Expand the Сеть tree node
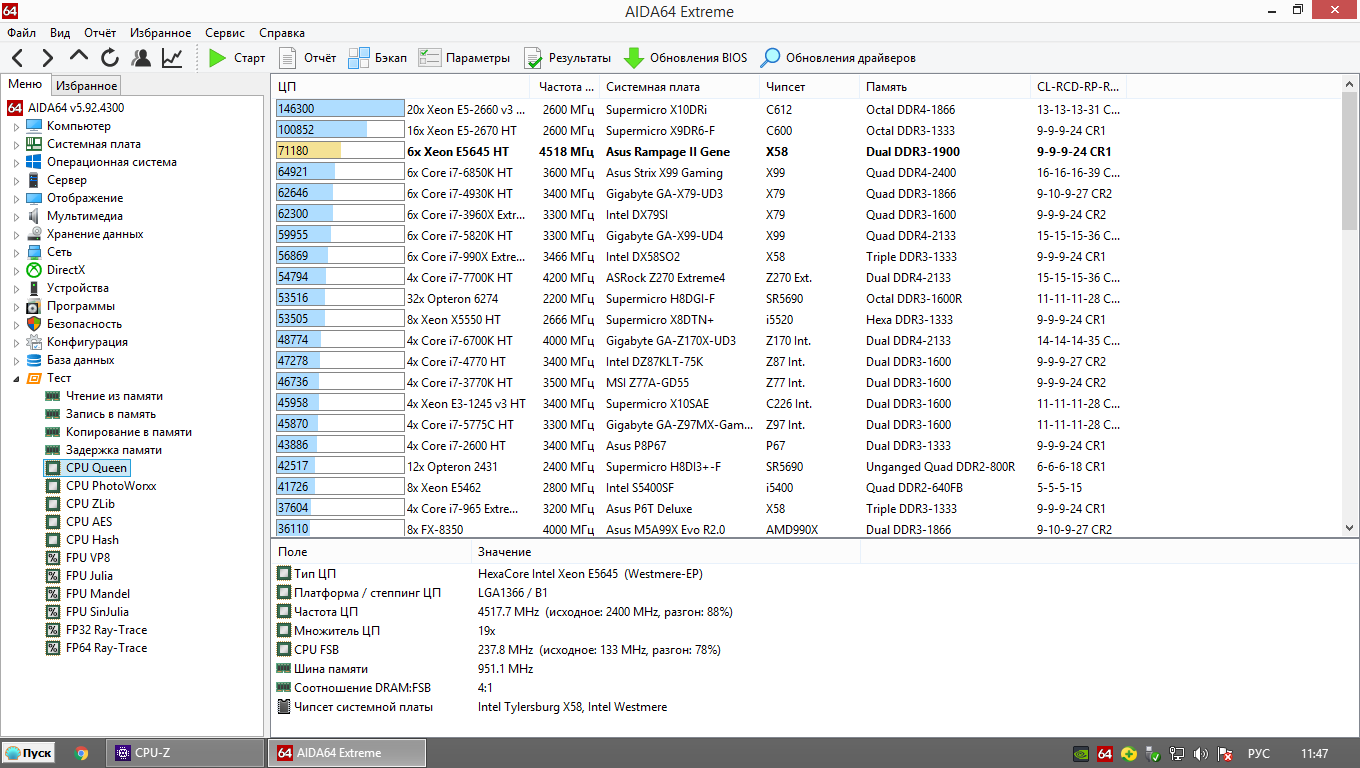Screen dimensions: 1360x768 16,253
